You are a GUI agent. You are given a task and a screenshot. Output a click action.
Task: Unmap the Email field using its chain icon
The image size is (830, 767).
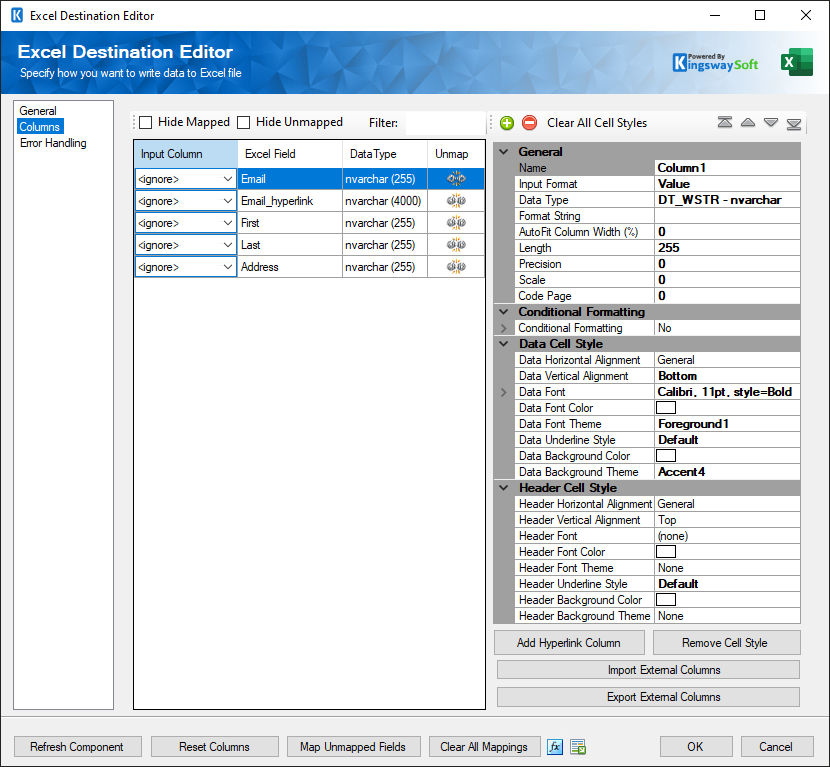click(456, 178)
